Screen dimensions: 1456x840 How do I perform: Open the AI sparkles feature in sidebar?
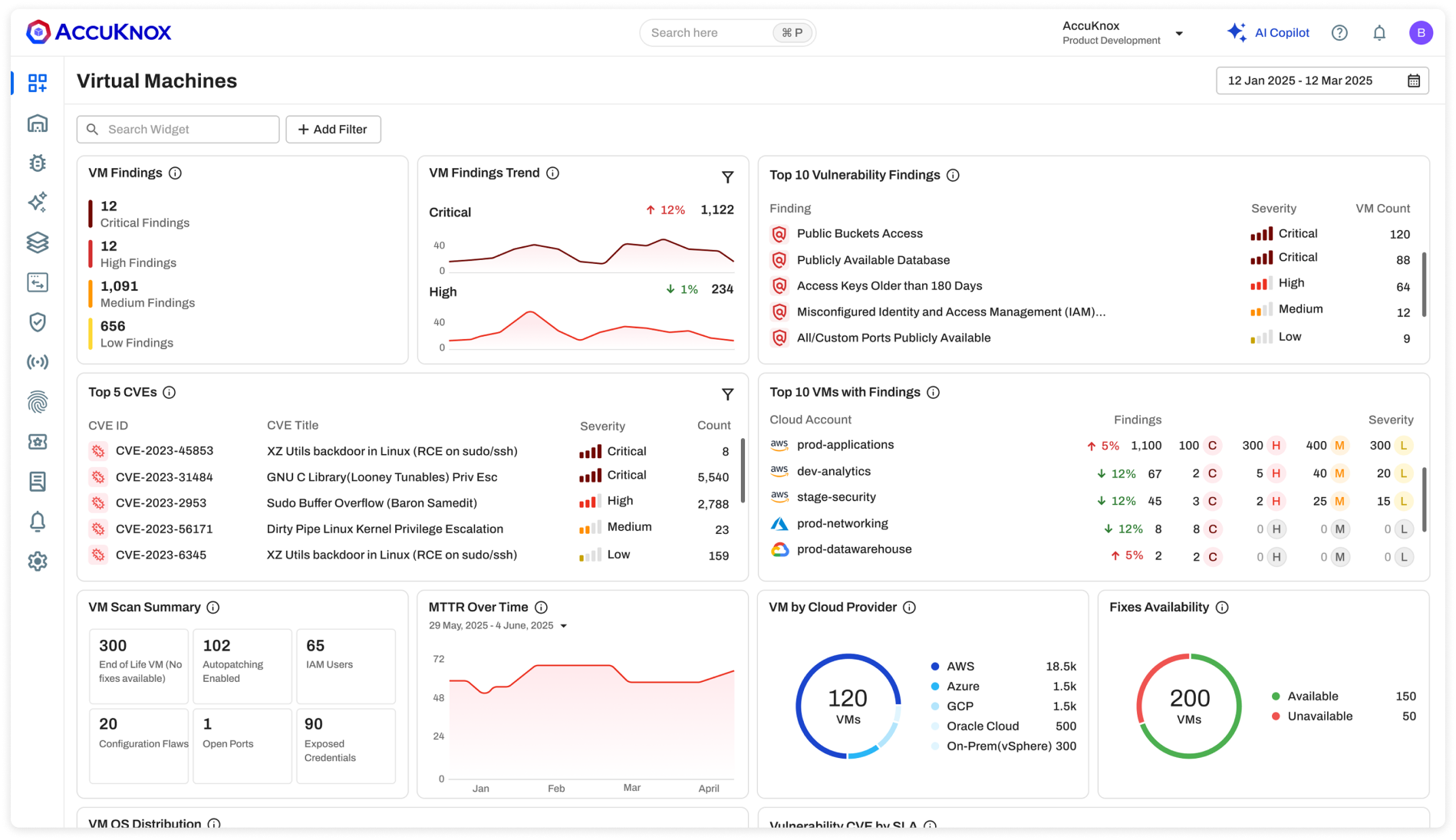coord(37,203)
